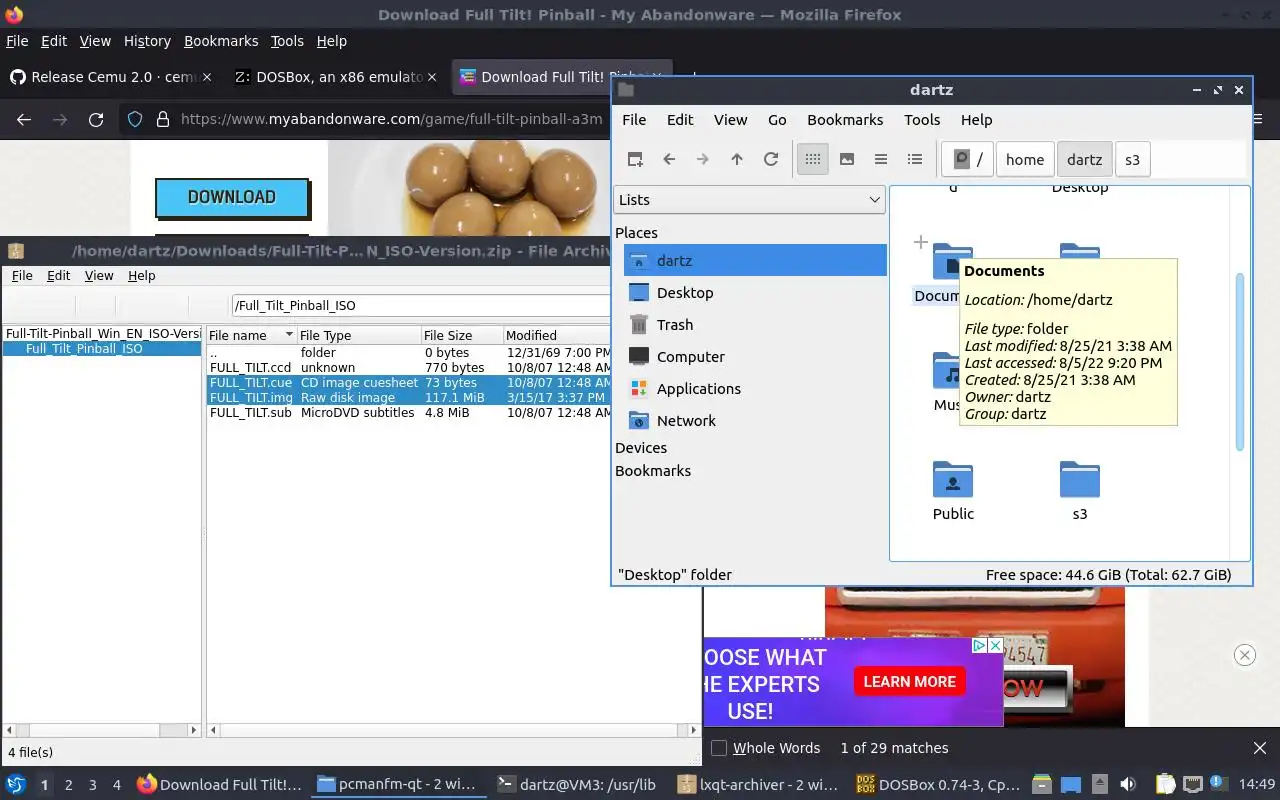1280x800 pixels.
Task: Click the archiver path input field
Action: [x=421, y=305]
